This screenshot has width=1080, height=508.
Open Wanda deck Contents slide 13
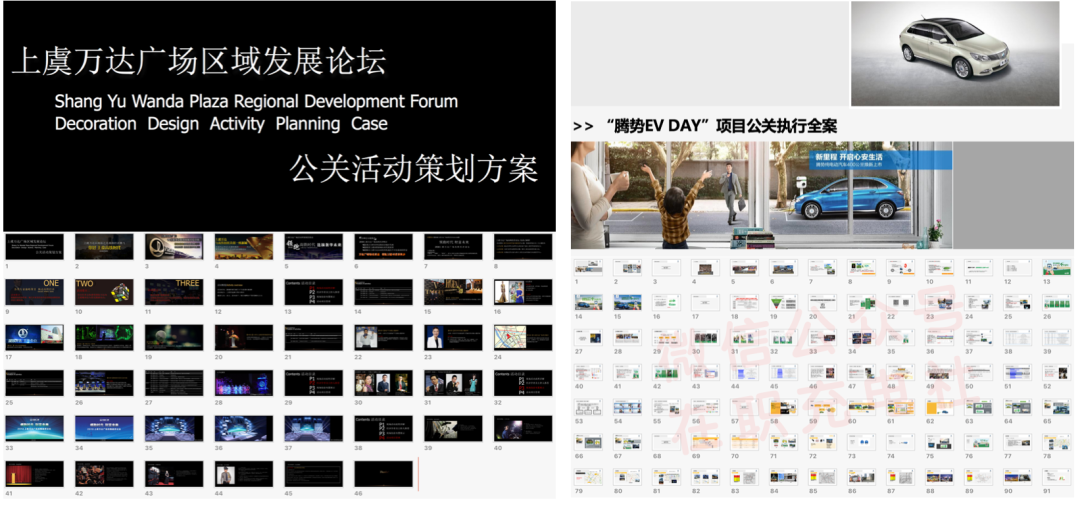[x=313, y=292]
